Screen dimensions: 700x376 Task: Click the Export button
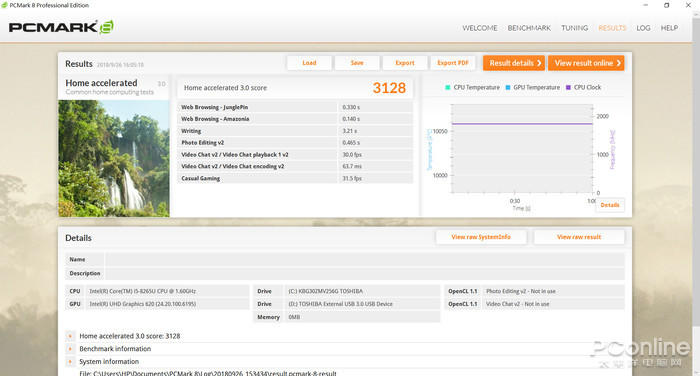(x=404, y=63)
